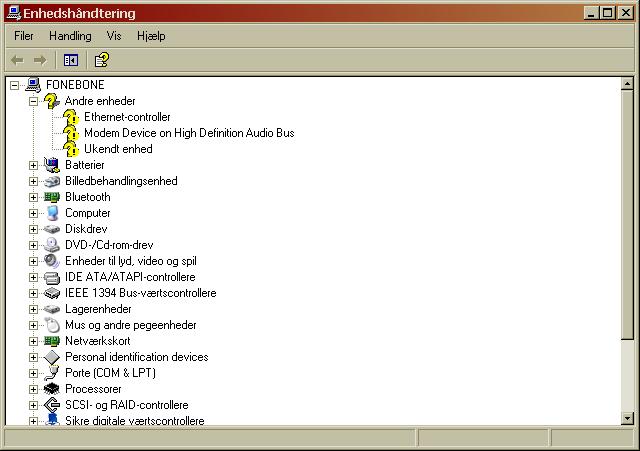Click the Netværkskort adapter icon
The height and width of the screenshot is (451, 640).
(52, 341)
